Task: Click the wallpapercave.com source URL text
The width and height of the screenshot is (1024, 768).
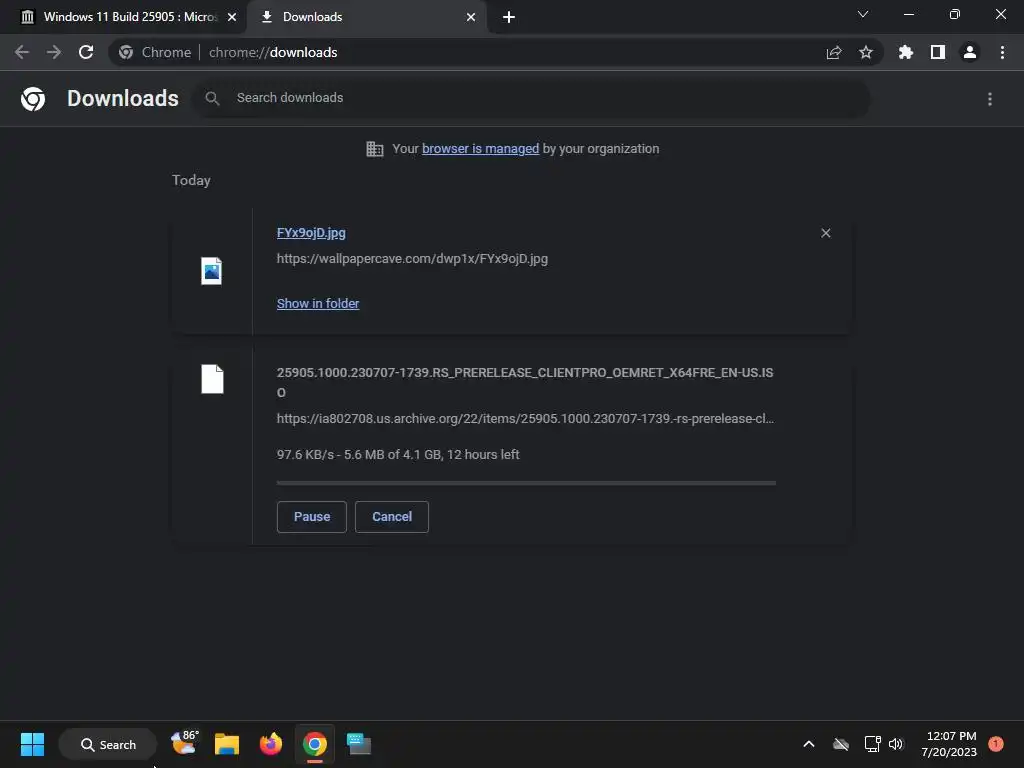Action: point(412,259)
